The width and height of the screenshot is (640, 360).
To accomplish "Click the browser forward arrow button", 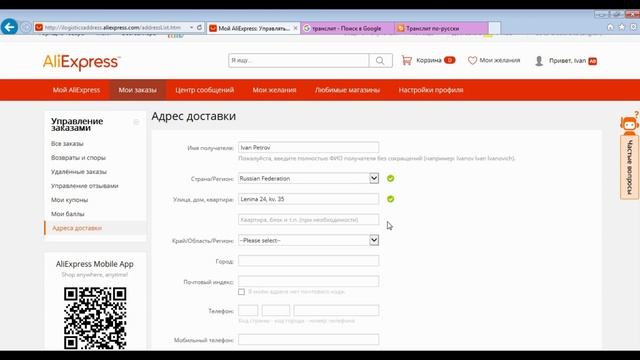I will (x=26, y=27).
